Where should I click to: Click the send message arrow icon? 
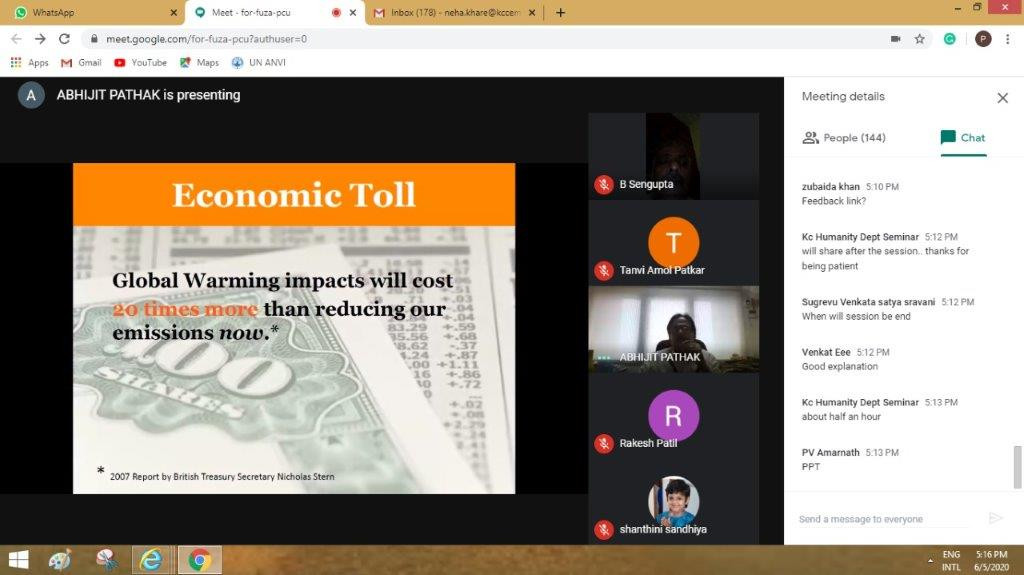tap(994, 518)
